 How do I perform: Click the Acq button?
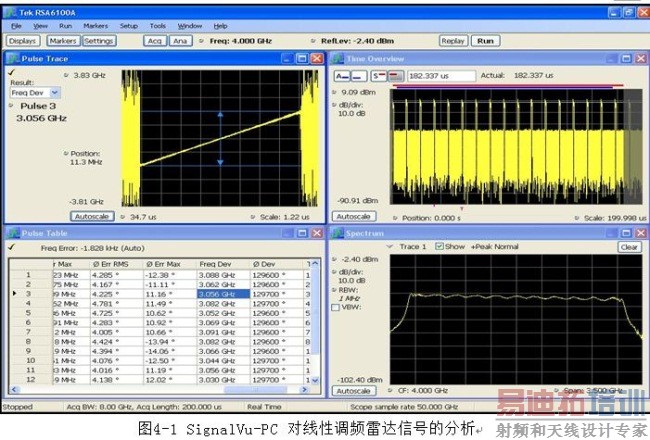155,41
